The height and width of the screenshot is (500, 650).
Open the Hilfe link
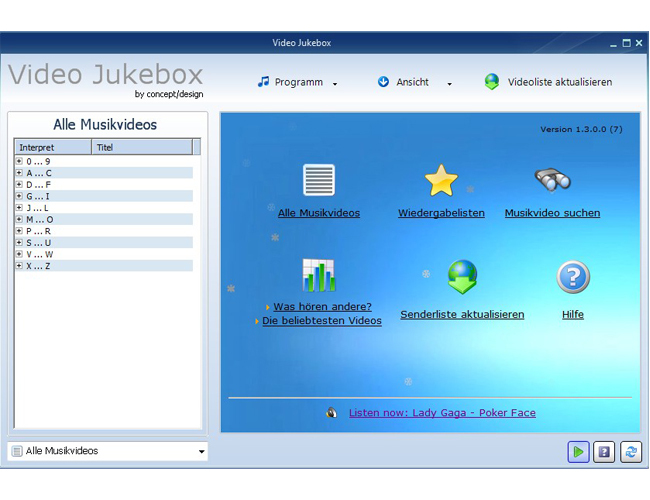(x=573, y=314)
